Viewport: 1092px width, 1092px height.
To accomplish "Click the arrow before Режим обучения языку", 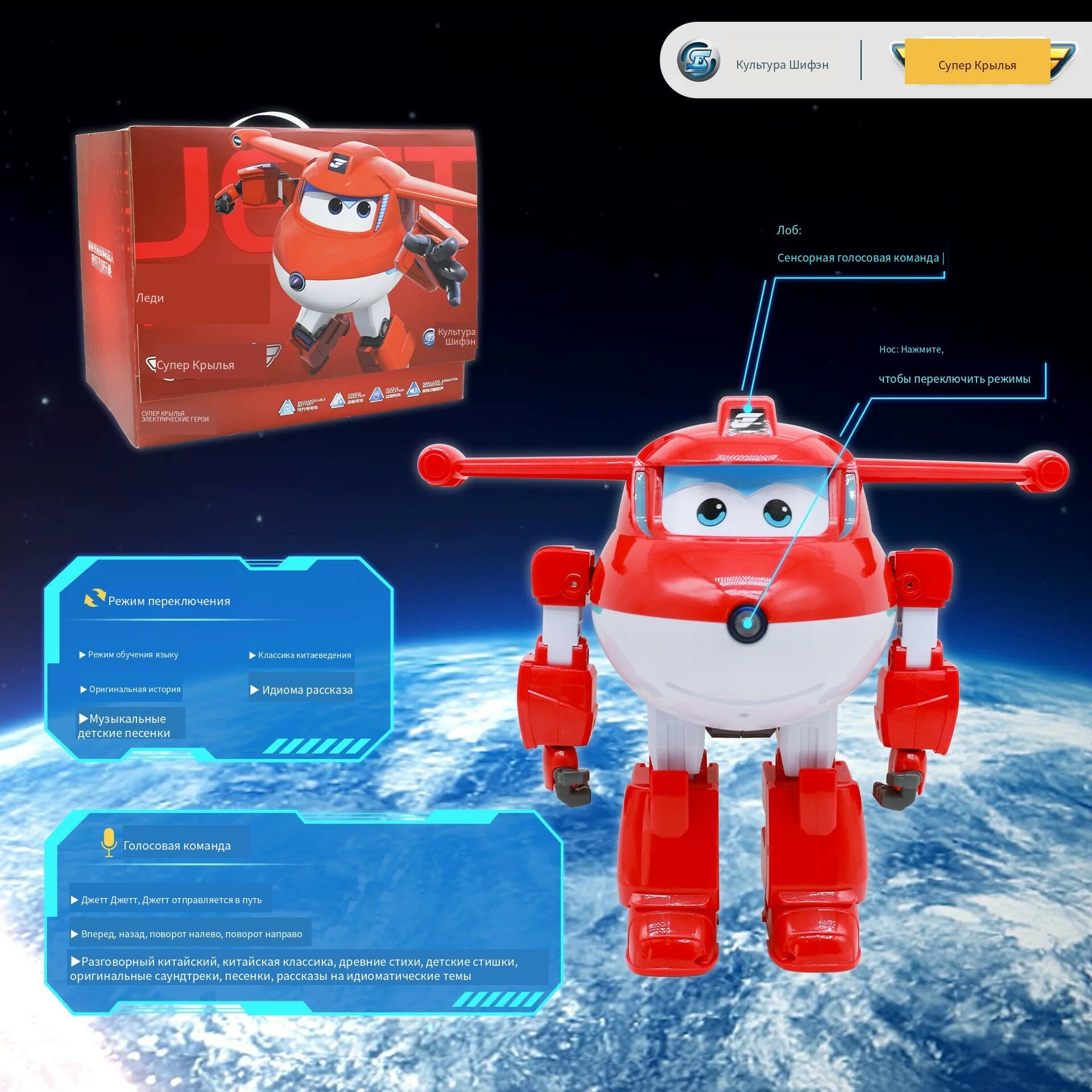I will 82,655.
